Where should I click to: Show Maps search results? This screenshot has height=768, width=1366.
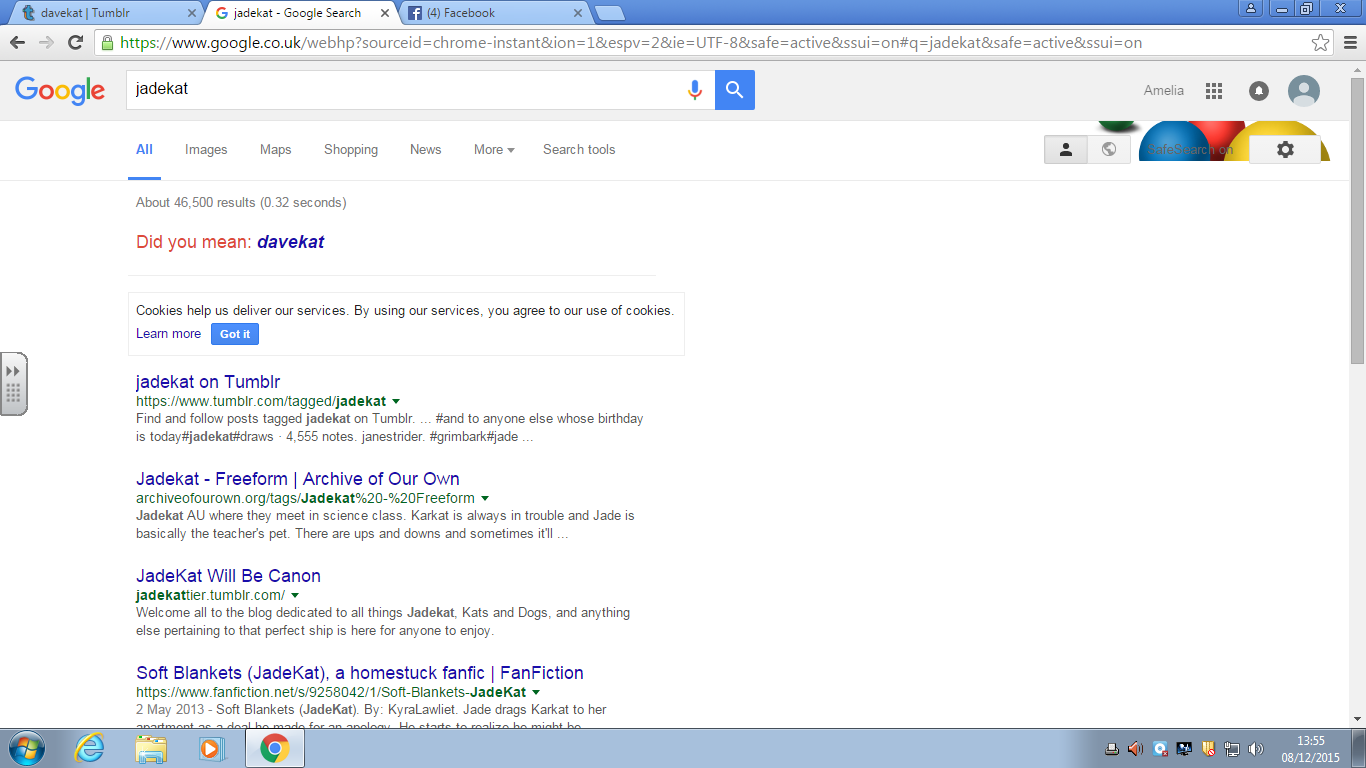pyautogui.click(x=276, y=150)
